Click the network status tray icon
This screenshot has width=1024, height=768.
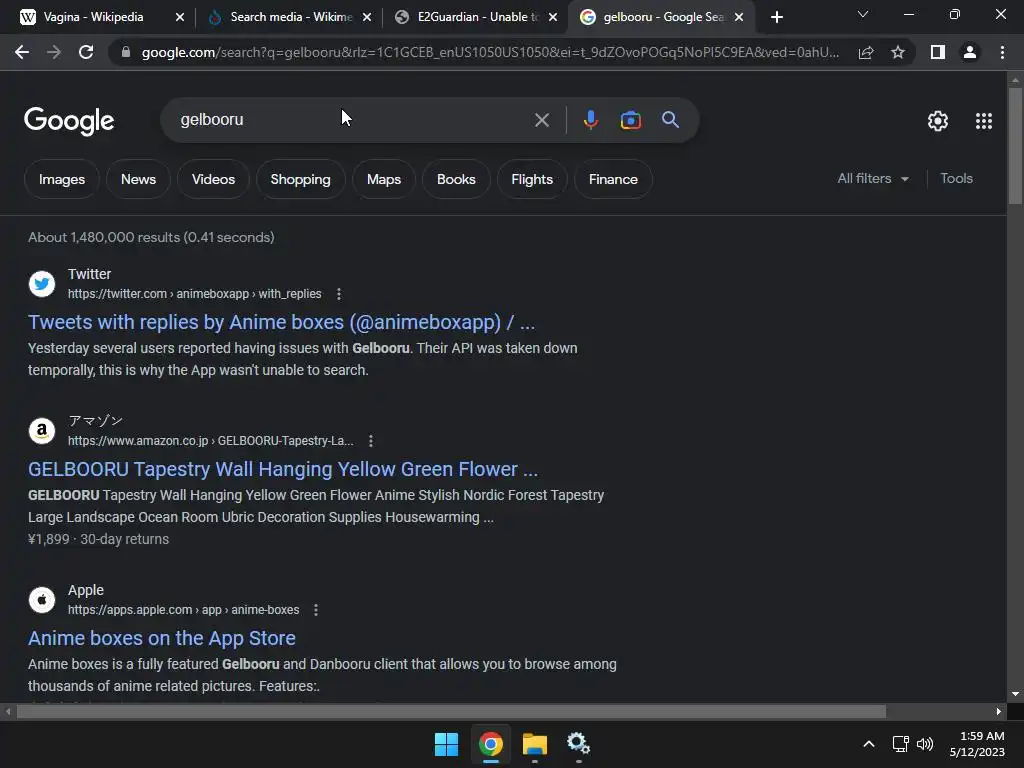tap(901, 744)
